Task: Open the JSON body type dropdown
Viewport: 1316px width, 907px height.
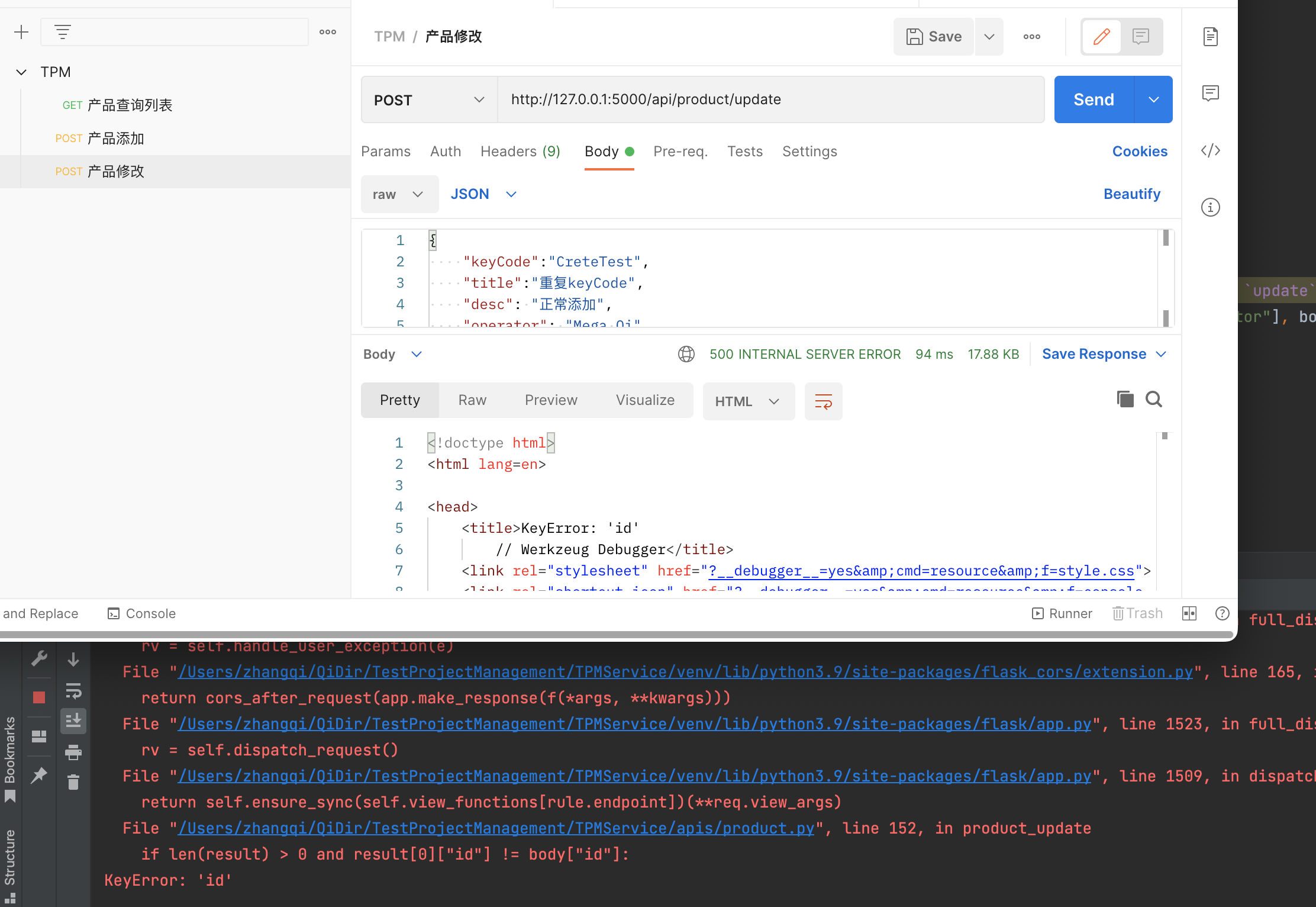Action: tap(483, 194)
